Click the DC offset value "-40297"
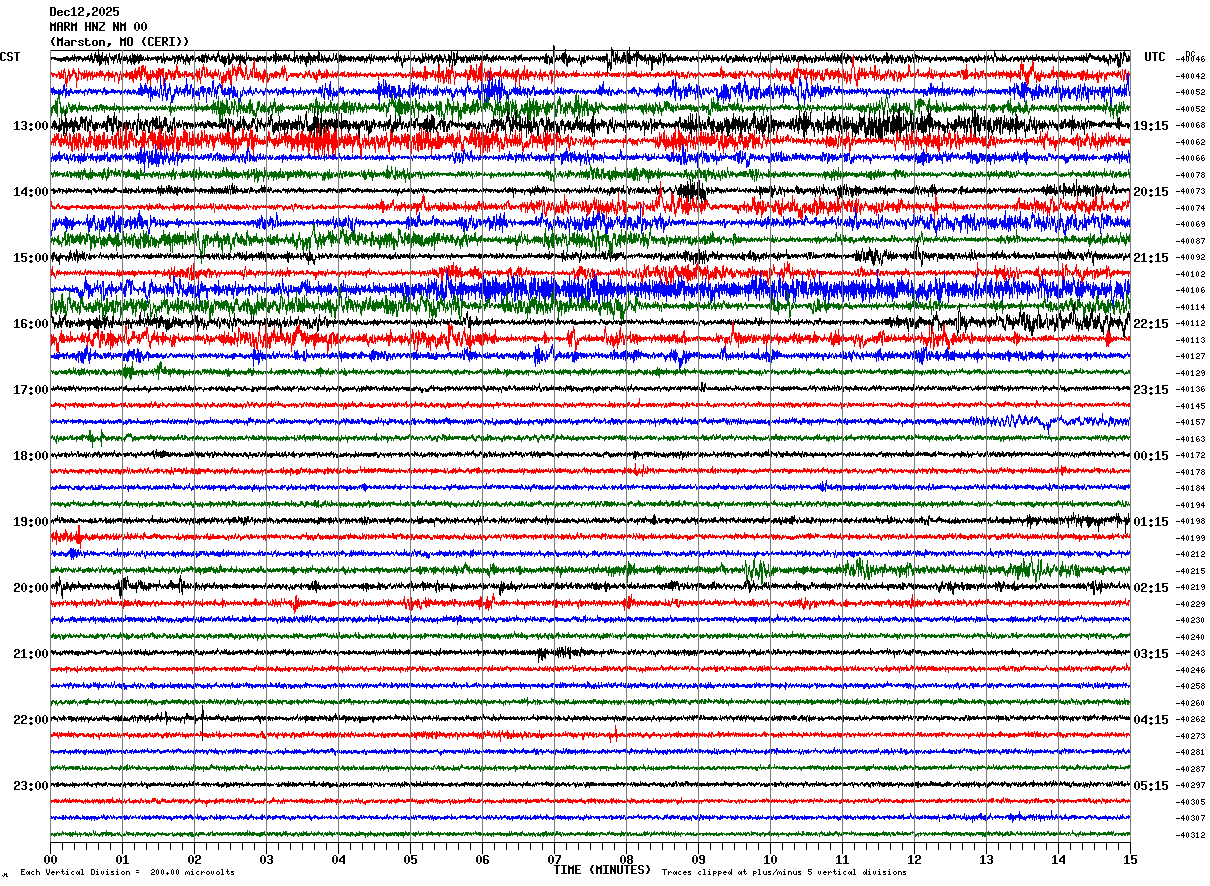This screenshot has height=886, width=1210. tap(1191, 786)
